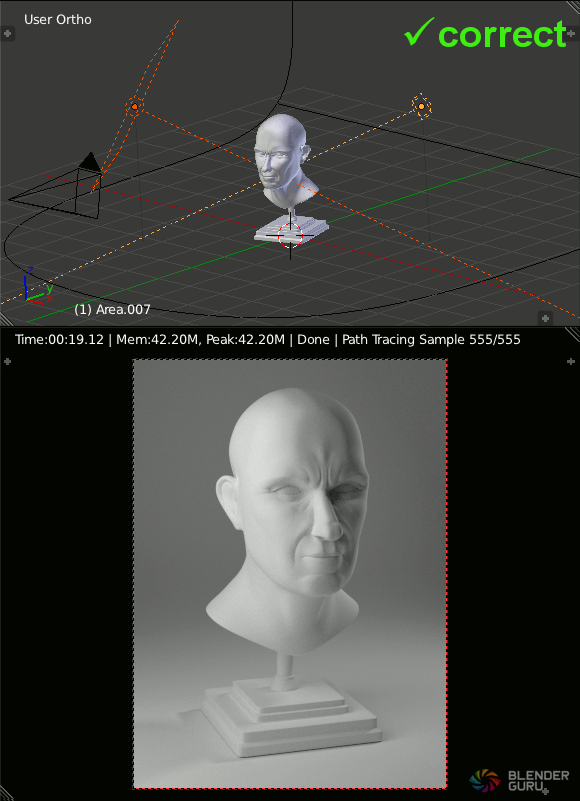This screenshot has height=801, width=580.
Task: Click the 'Path Tracing Sample 555/555' status text
Action: pyautogui.click(x=431, y=340)
